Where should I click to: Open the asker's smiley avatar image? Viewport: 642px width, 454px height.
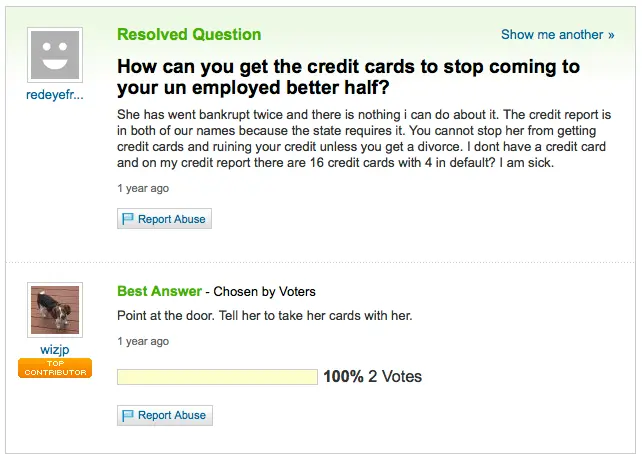[55, 55]
